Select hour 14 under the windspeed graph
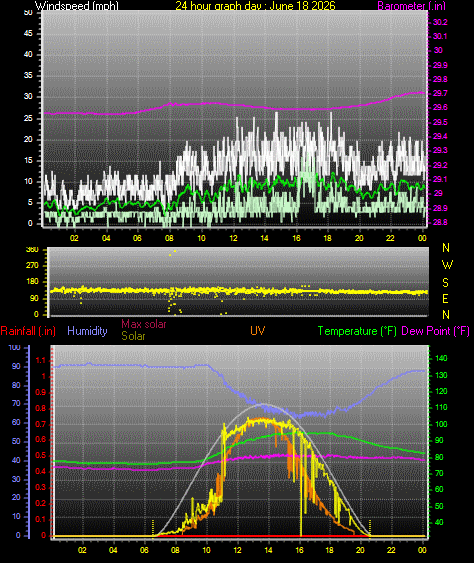Viewport: 474px width, 563px height. [x=264, y=238]
